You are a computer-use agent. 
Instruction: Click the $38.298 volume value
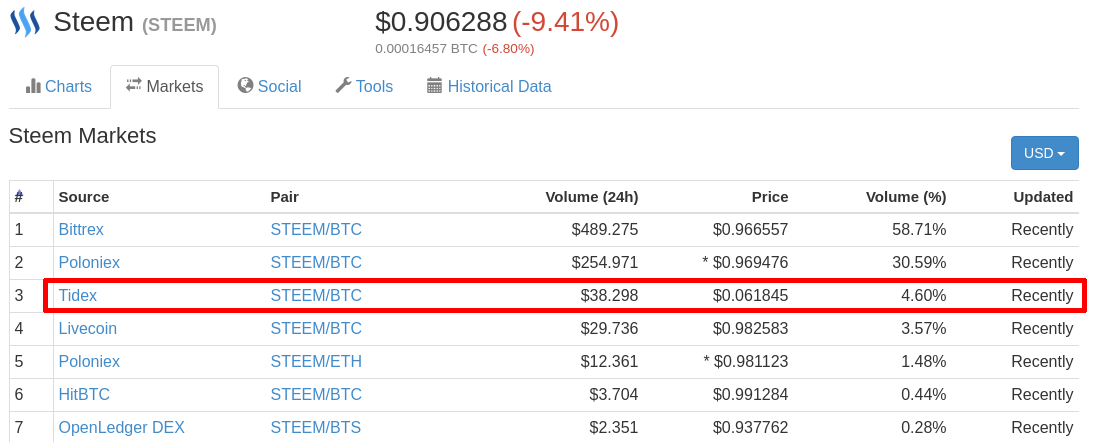point(609,295)
